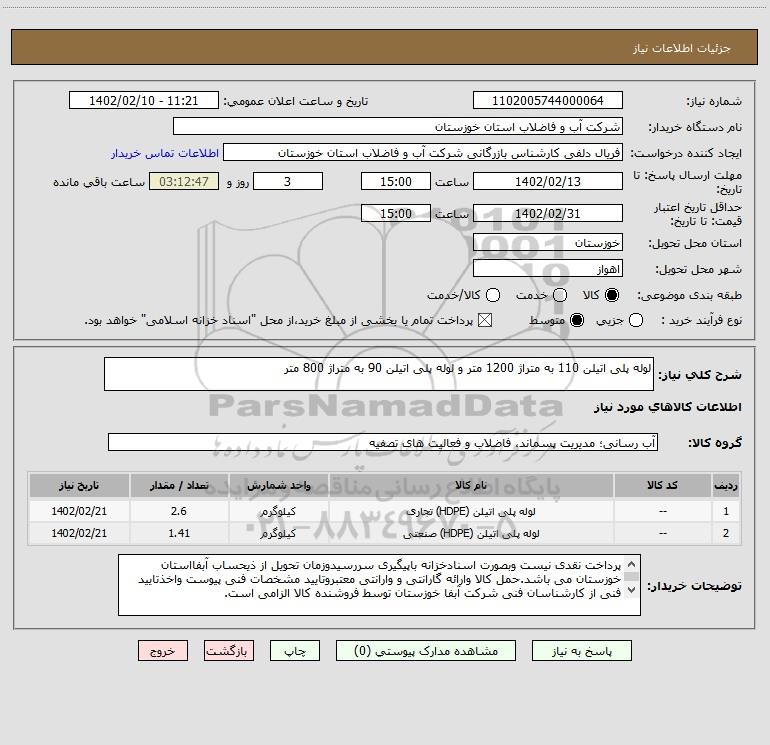Image resolution: width=770 pixels, height=745 pixels.
Task: Click the پاسخ به نیاز button
Action: coord(582,651)
